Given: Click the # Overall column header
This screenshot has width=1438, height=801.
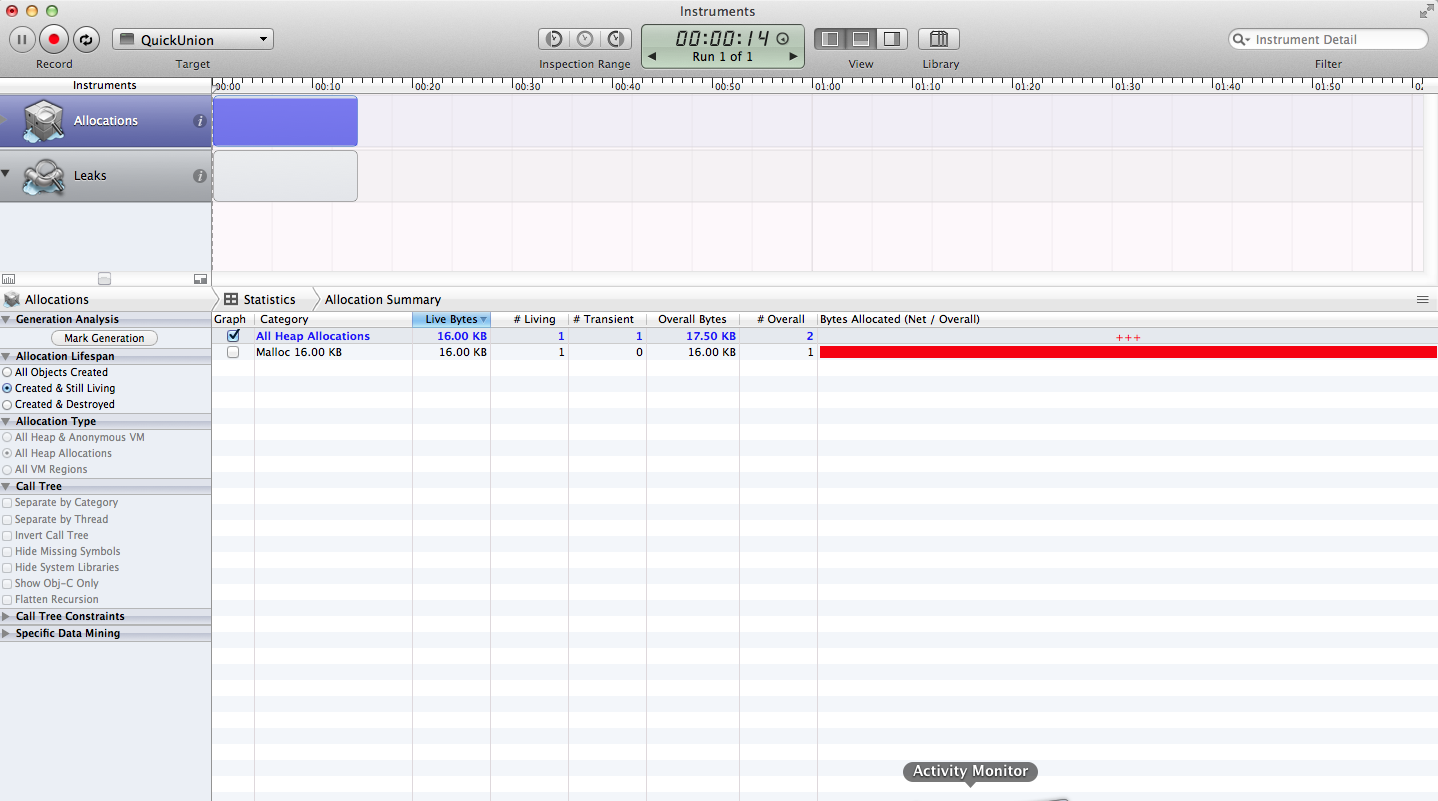Looking at the screenshot, I should coord(778,319).
